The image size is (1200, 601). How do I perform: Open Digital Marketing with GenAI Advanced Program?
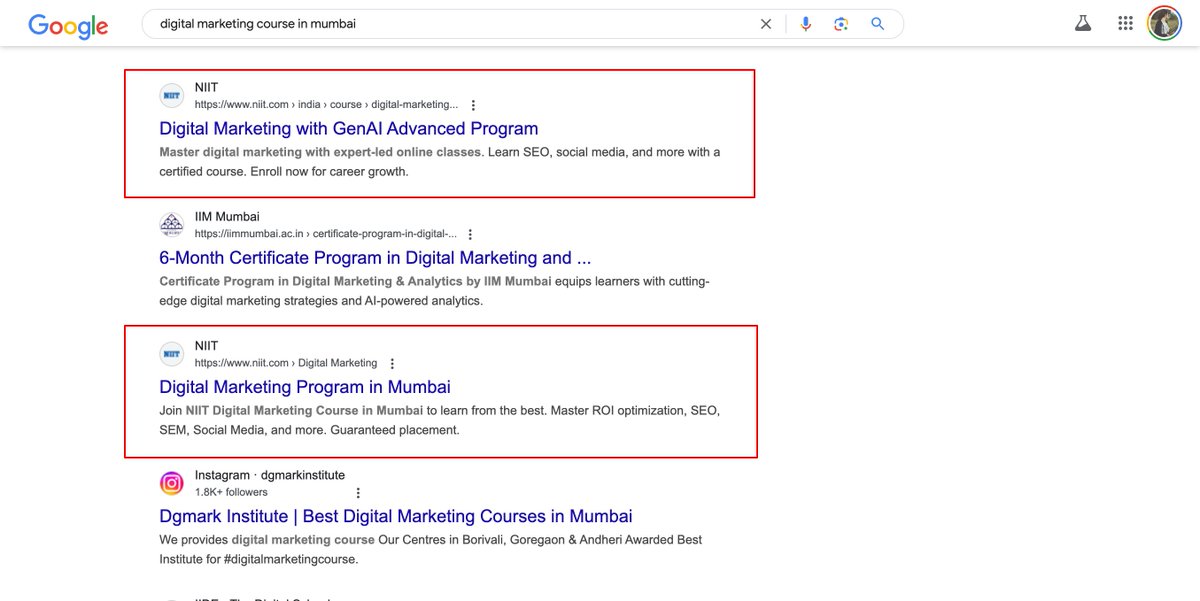coord(349,128)
